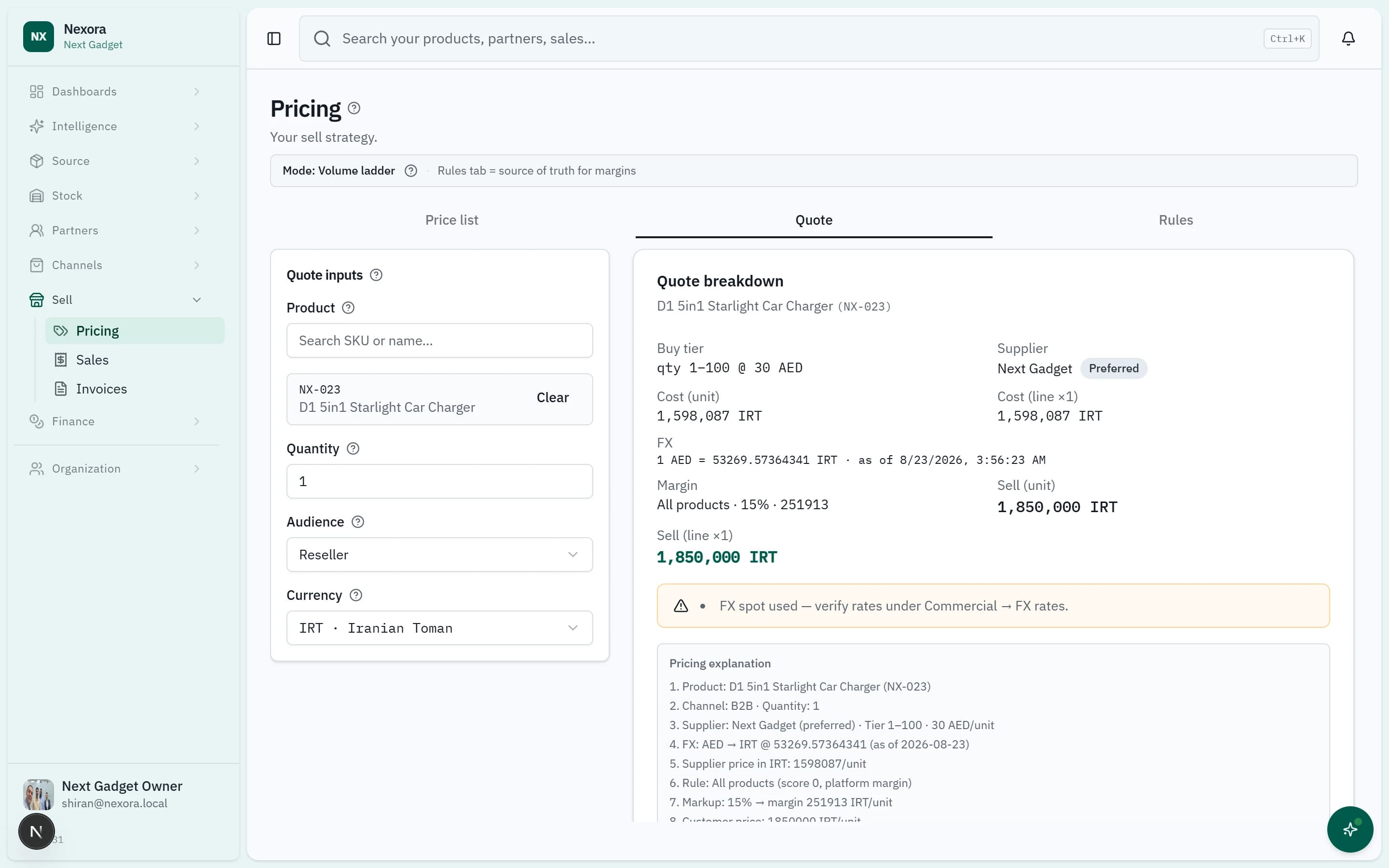
Task: Click the 1,850,000 IRT sell line total
Action: click(x=716, y=557)
